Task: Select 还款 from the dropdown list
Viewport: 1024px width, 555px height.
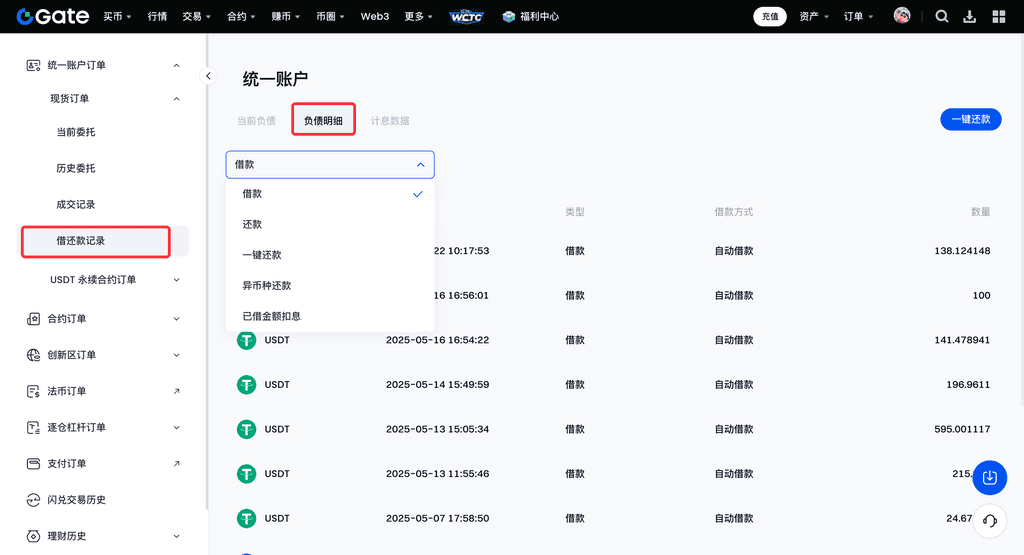Action: click(252, 225)
